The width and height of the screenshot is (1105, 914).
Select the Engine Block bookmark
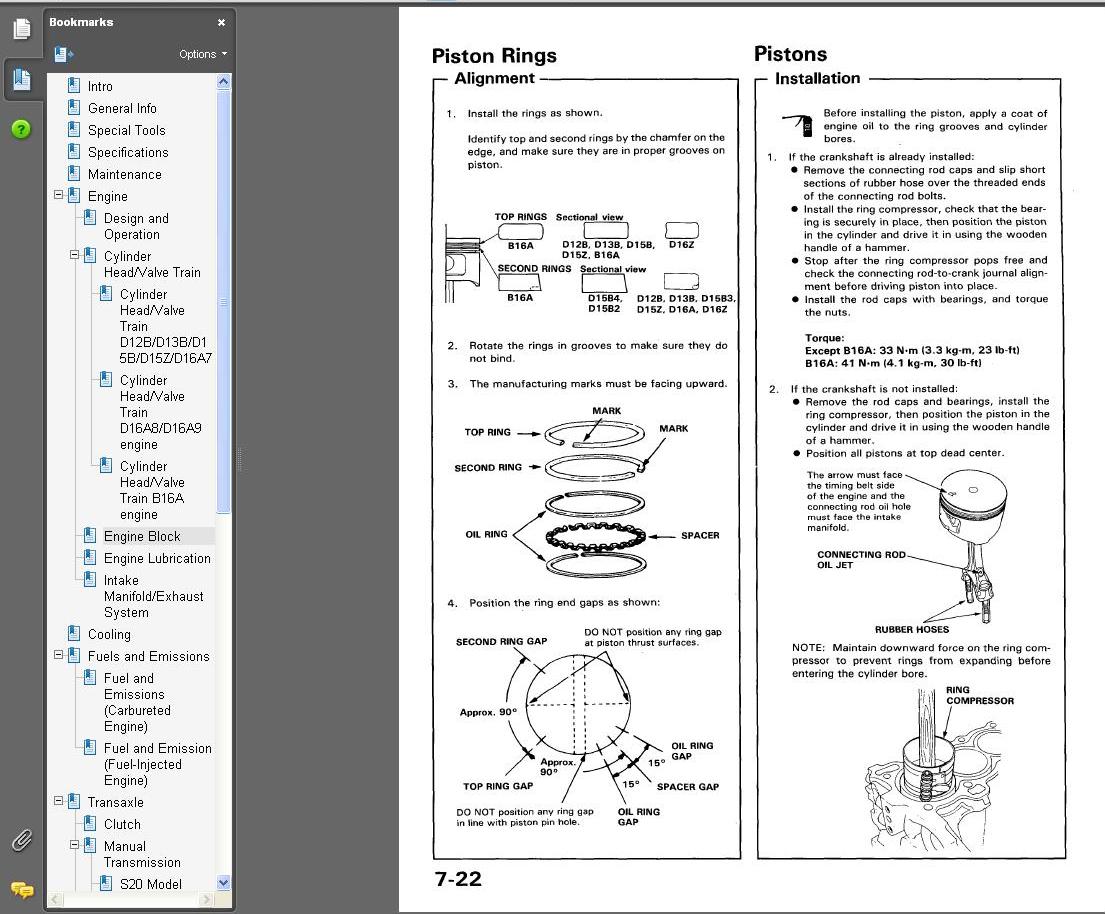142,536
